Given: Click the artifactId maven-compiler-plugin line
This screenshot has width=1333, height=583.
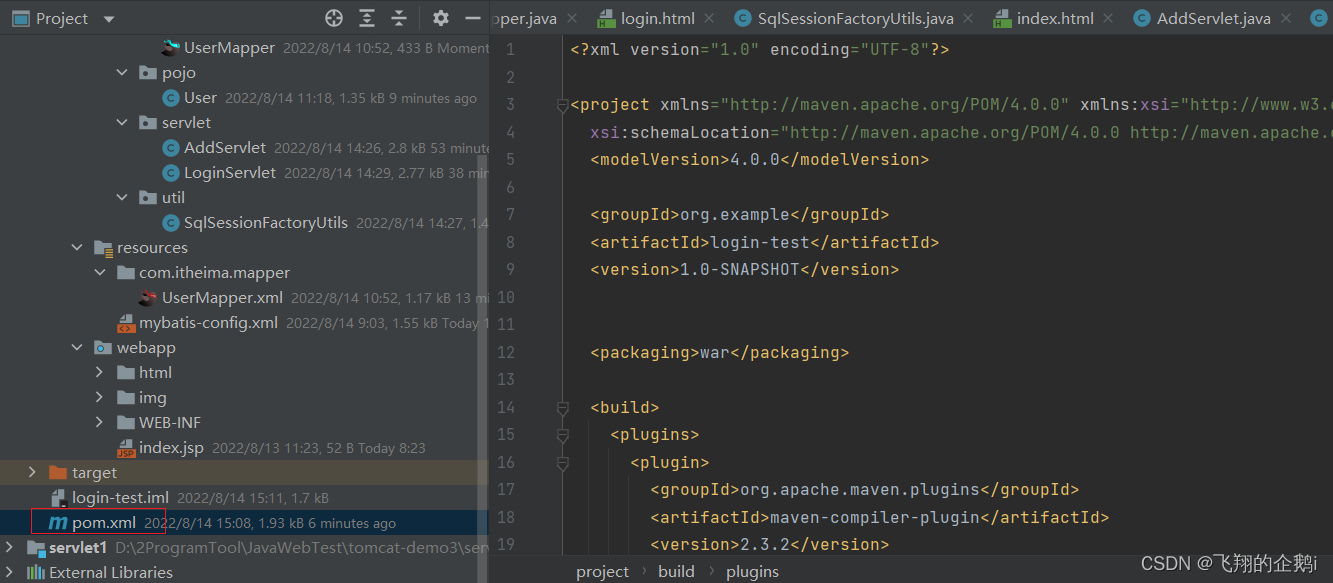Looking at the screenshot, I should click(x=879, y=517).
